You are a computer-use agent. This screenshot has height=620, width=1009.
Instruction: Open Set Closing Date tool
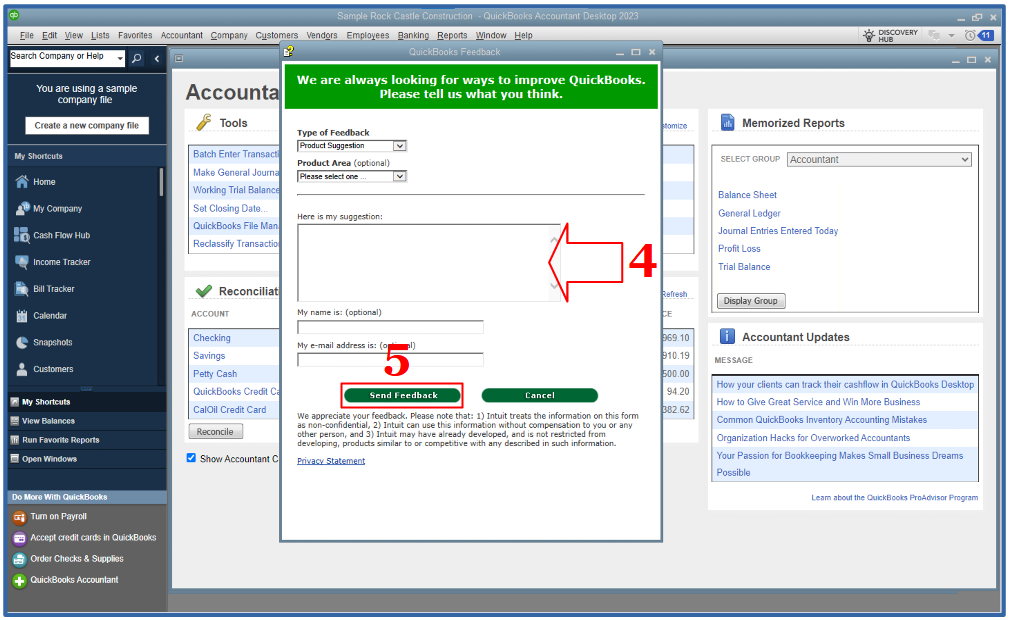(x=230, y=209)
